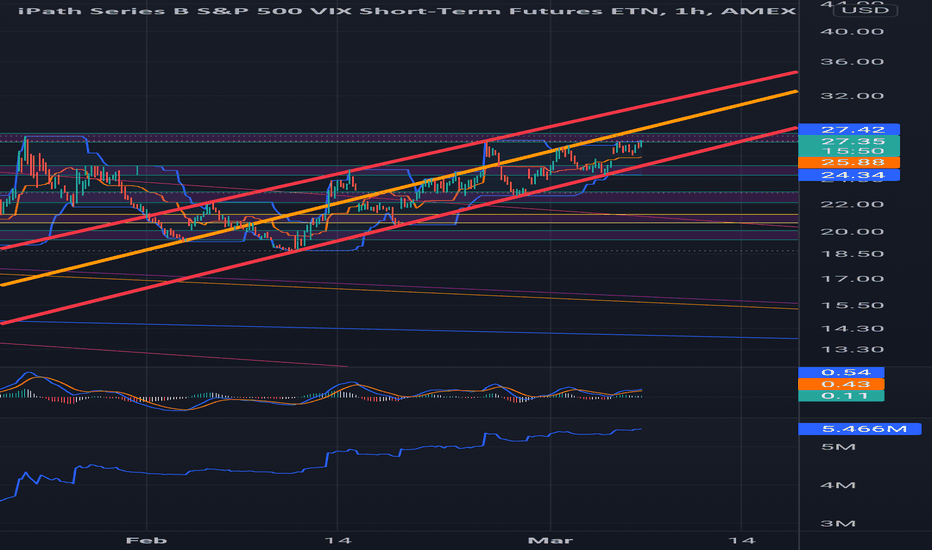
Task: Open the USD currency selector
Action: (865, 10)
